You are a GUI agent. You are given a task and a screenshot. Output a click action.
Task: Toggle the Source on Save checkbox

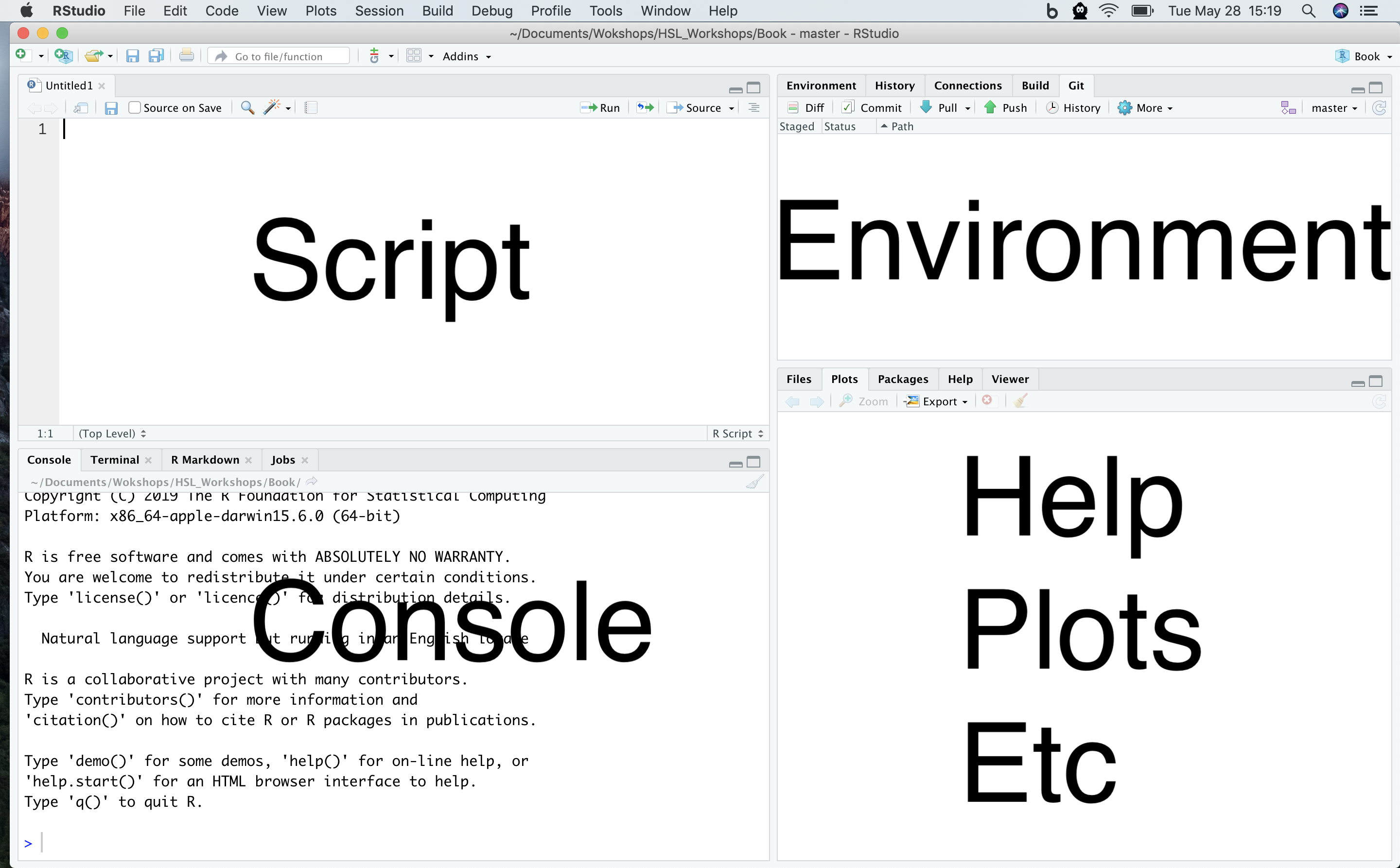[x=134, y=108]
